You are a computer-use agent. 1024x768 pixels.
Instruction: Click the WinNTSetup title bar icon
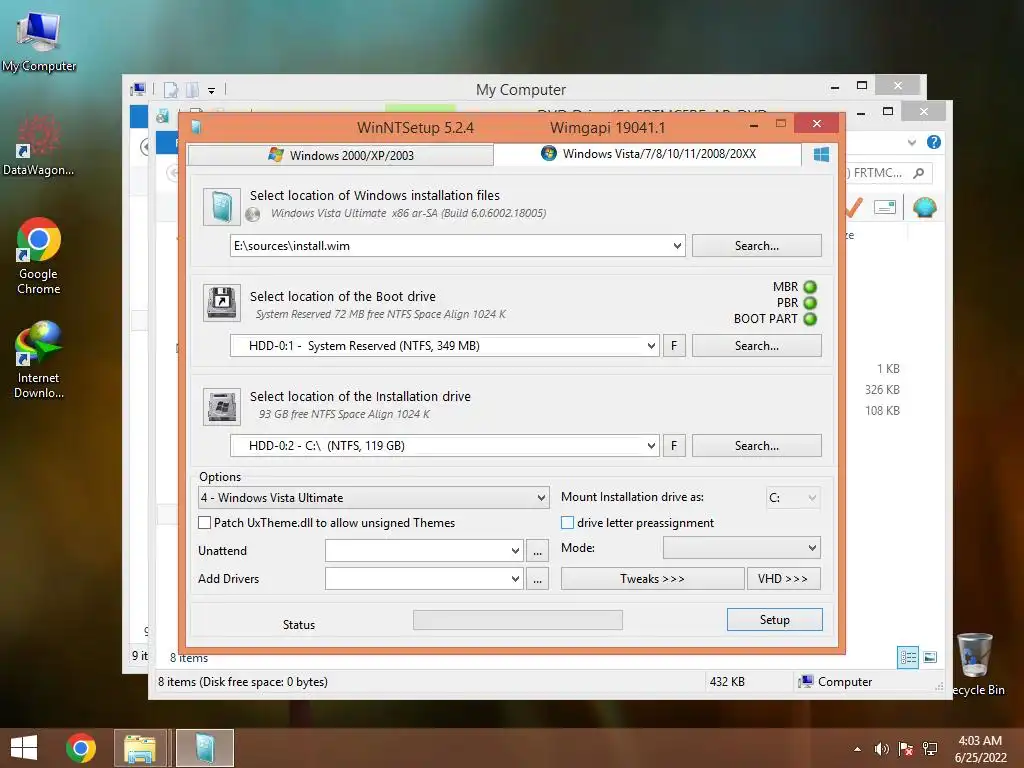pos(196,127)
